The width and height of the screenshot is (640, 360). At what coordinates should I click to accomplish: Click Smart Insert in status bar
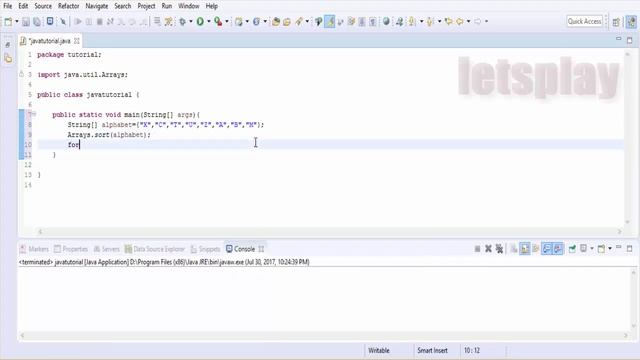432,351
